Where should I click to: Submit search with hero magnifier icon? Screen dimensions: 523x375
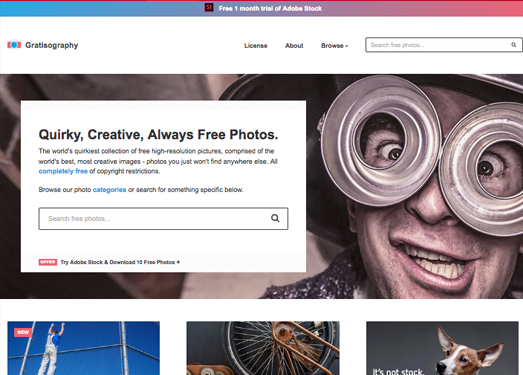click(x=275, y=218)
